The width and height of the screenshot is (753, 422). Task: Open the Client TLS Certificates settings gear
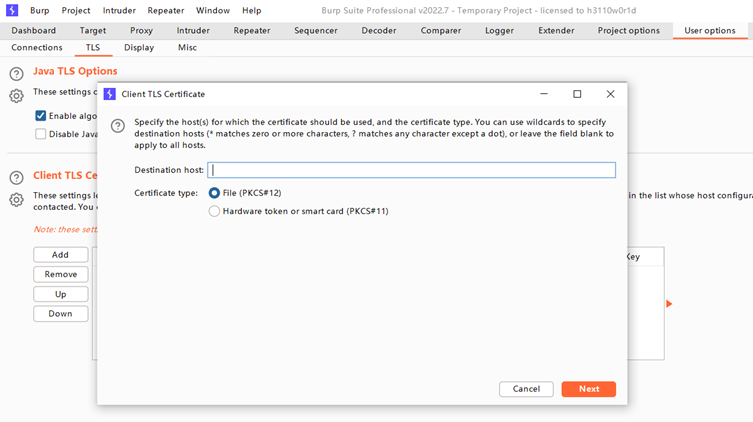(16, 200)
